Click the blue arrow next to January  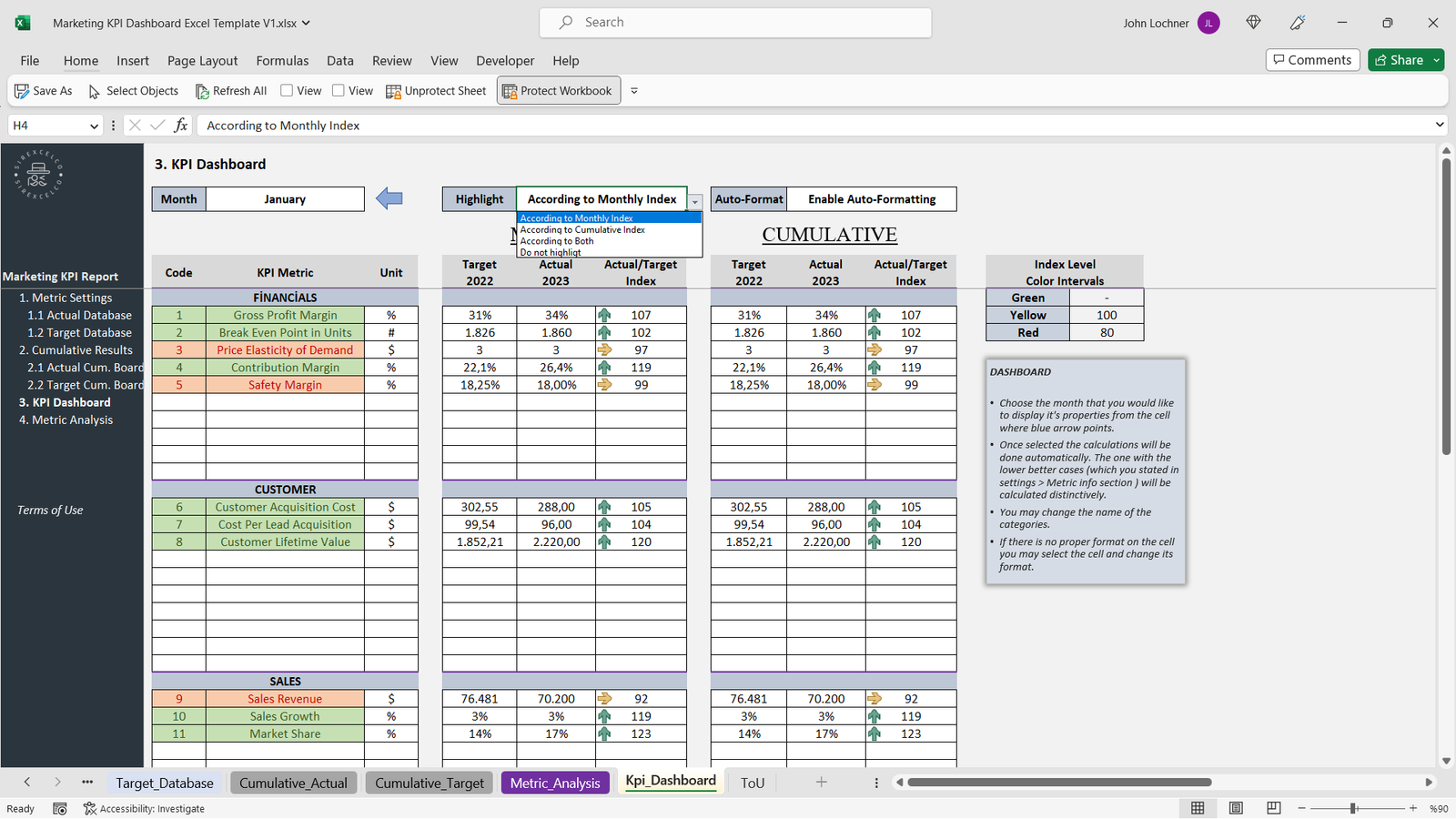coord(389,198)
